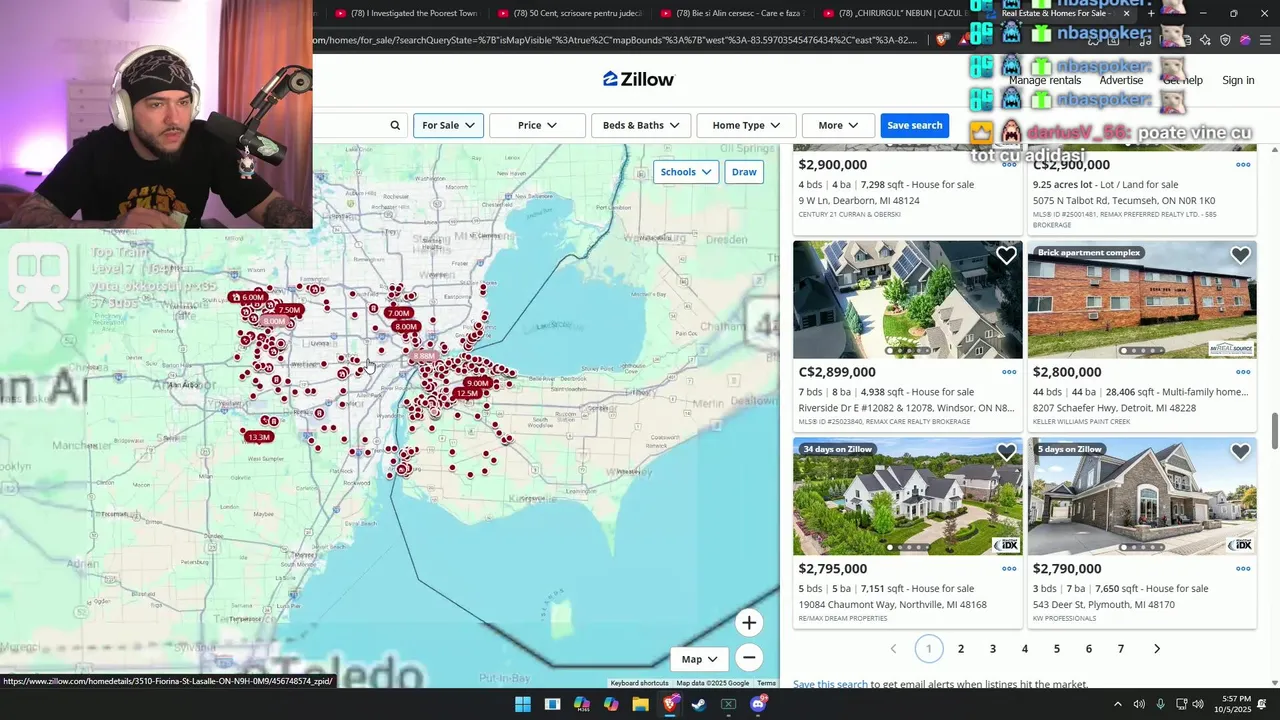Click the Zillow logo
This screenshot has height=720, width=1280.
(x=638, y=79)
